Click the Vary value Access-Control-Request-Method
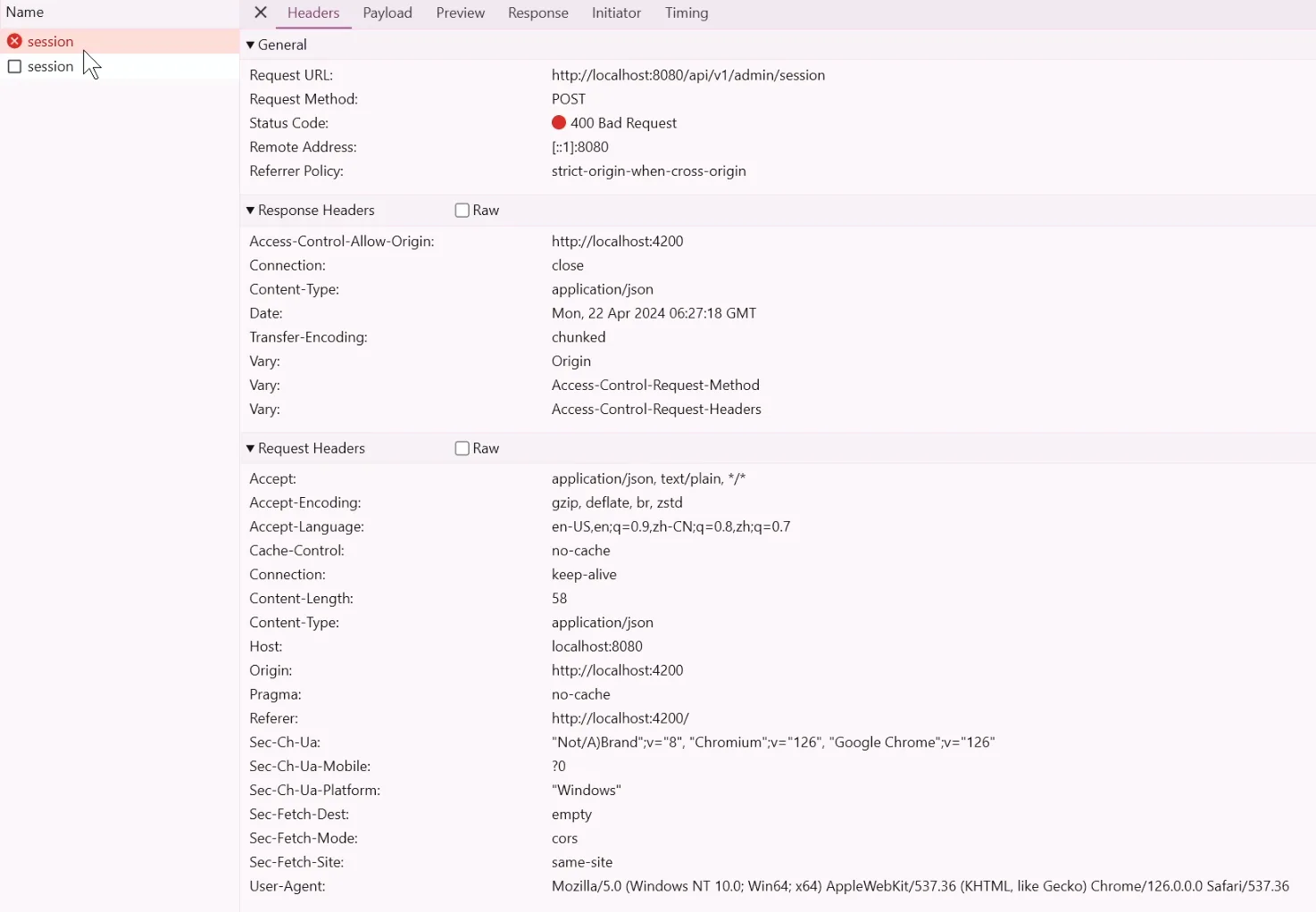 (656, 386)
